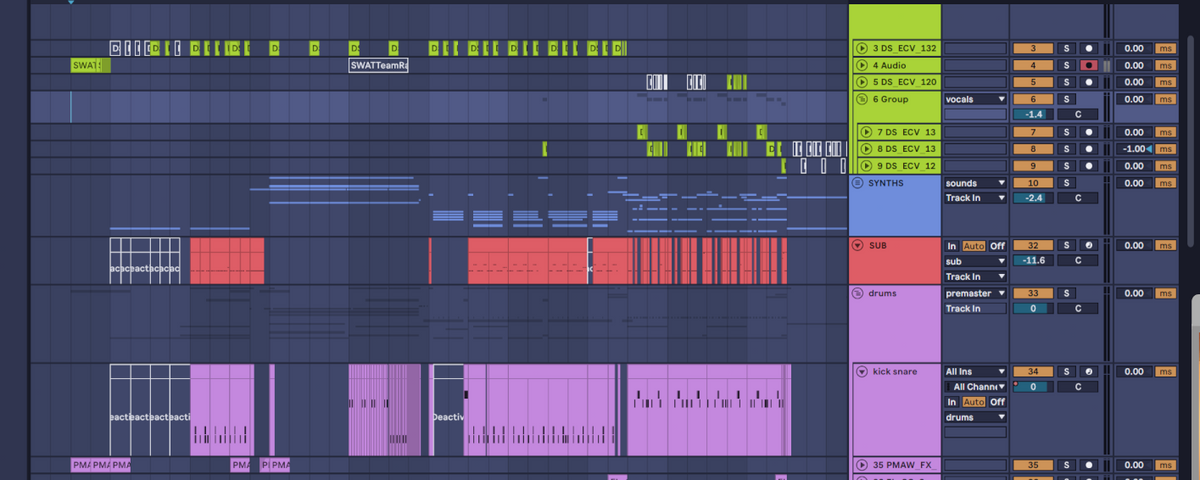Open SUB track's Track In dropdown

click(975, 276)
